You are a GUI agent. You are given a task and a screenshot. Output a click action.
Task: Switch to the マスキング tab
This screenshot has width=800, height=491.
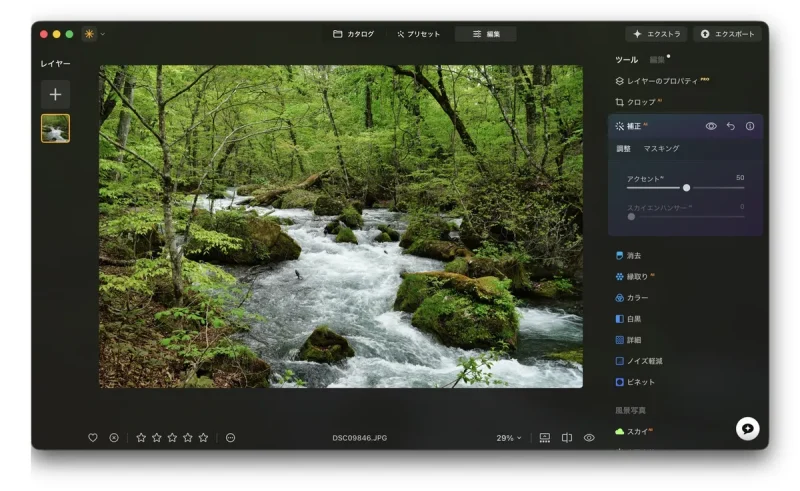661,148
